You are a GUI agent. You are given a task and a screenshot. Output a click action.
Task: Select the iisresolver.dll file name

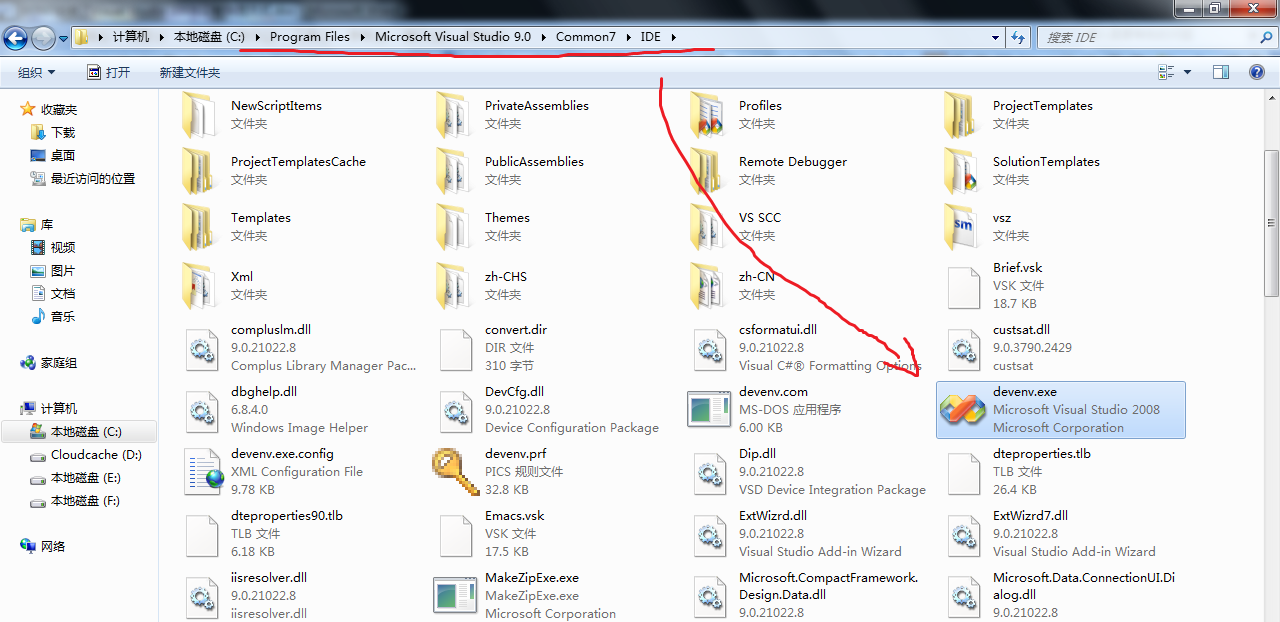(269, 578)
